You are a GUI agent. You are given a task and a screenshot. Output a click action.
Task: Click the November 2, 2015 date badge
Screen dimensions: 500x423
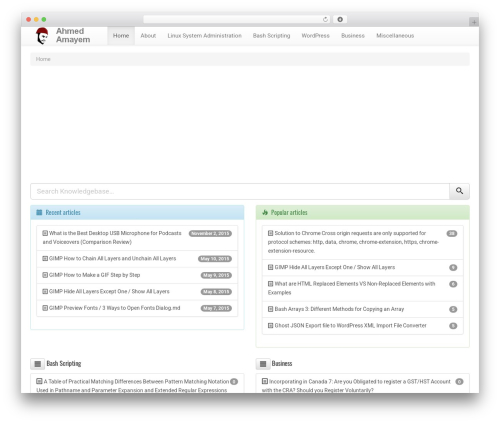pos(210,233)
